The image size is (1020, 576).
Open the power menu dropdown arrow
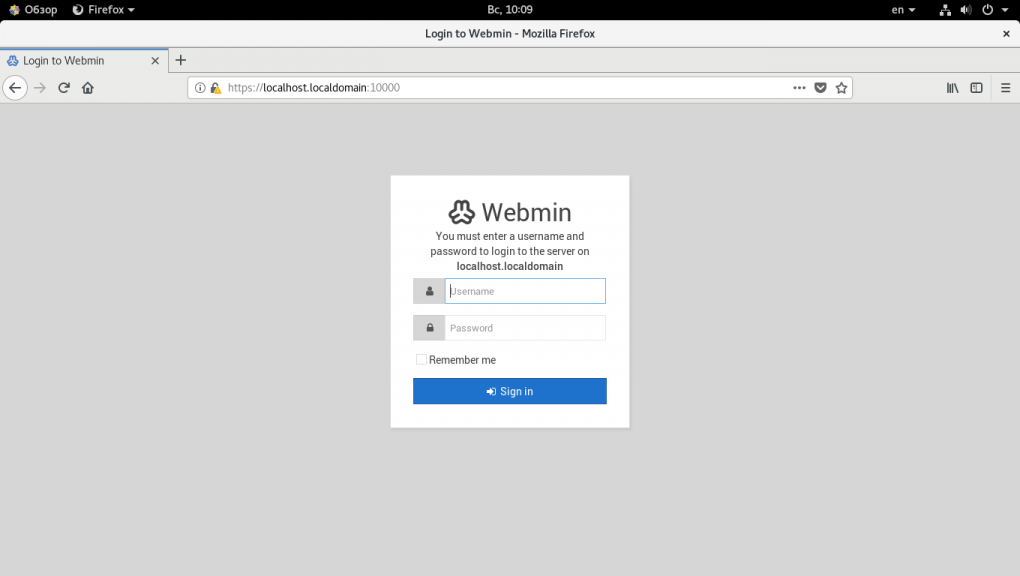(1005, 9)
